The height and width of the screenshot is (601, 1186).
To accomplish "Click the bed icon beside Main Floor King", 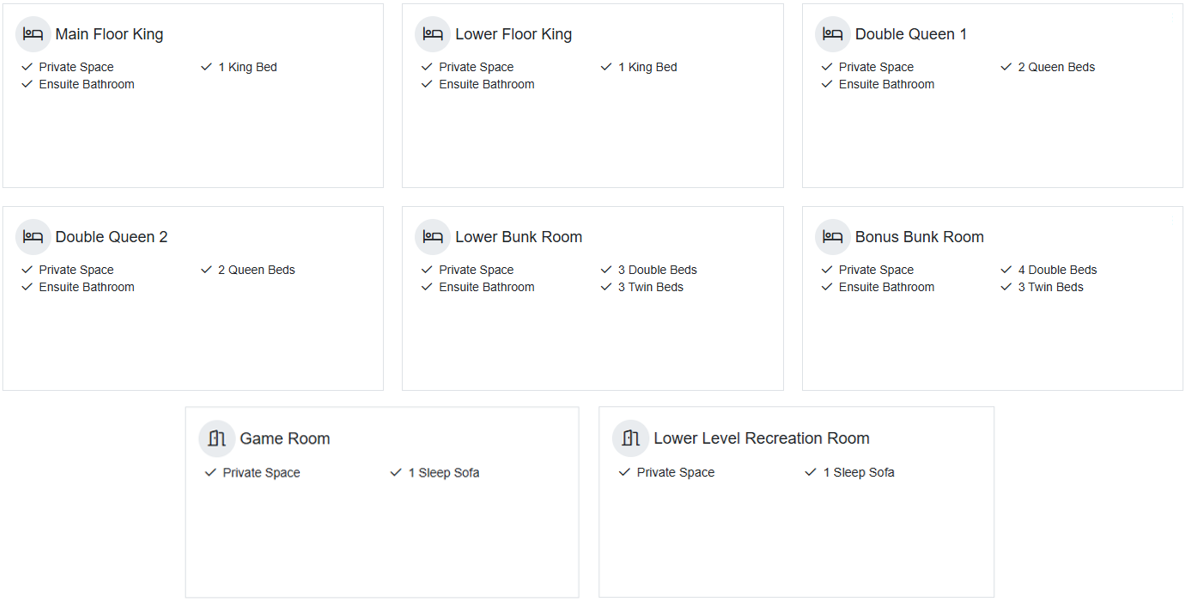I will tap(33, 34).
